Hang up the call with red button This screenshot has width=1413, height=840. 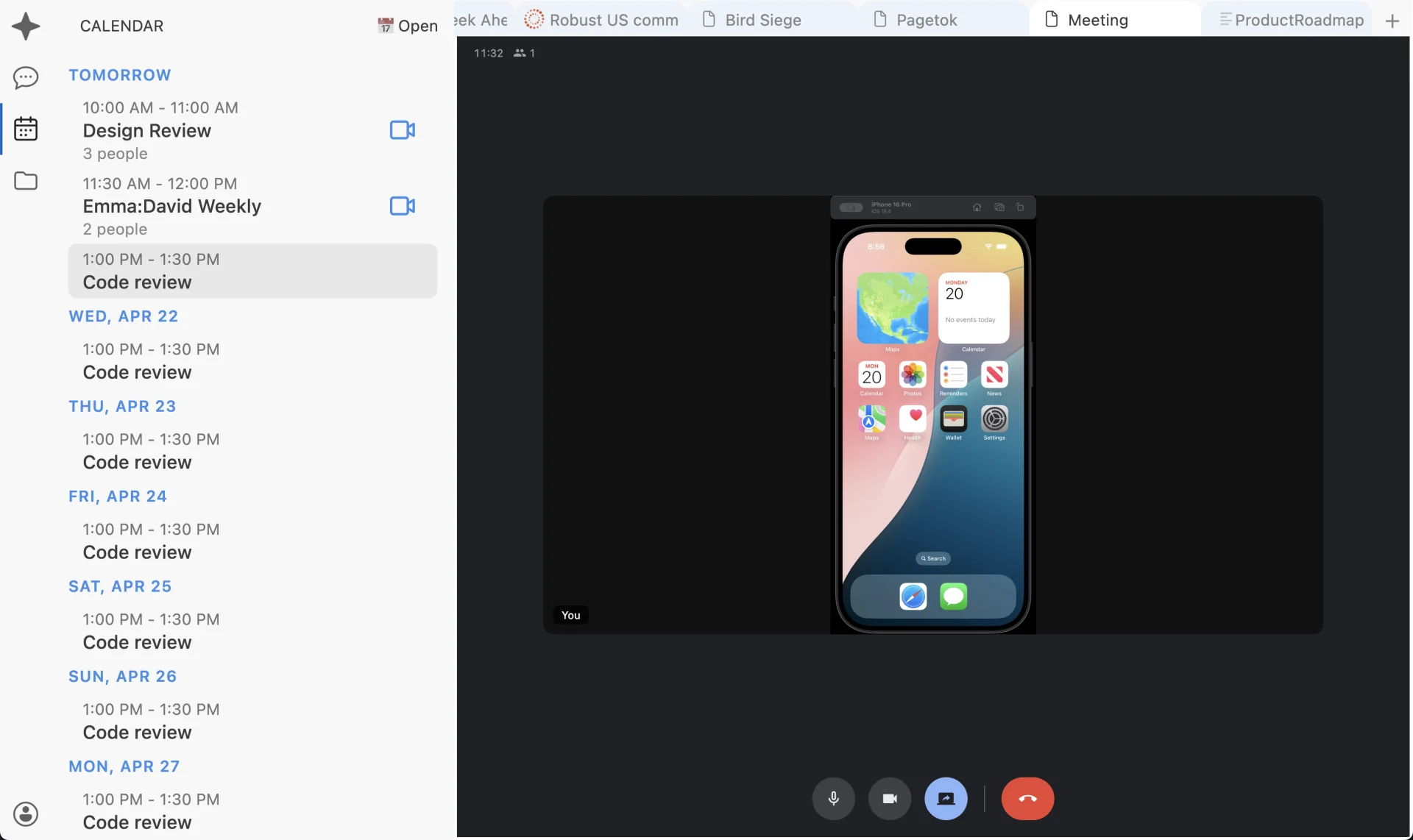point(1027,798)
